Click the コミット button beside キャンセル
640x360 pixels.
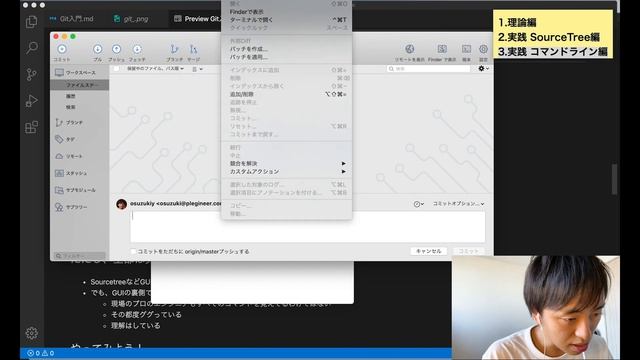[468, 251]
